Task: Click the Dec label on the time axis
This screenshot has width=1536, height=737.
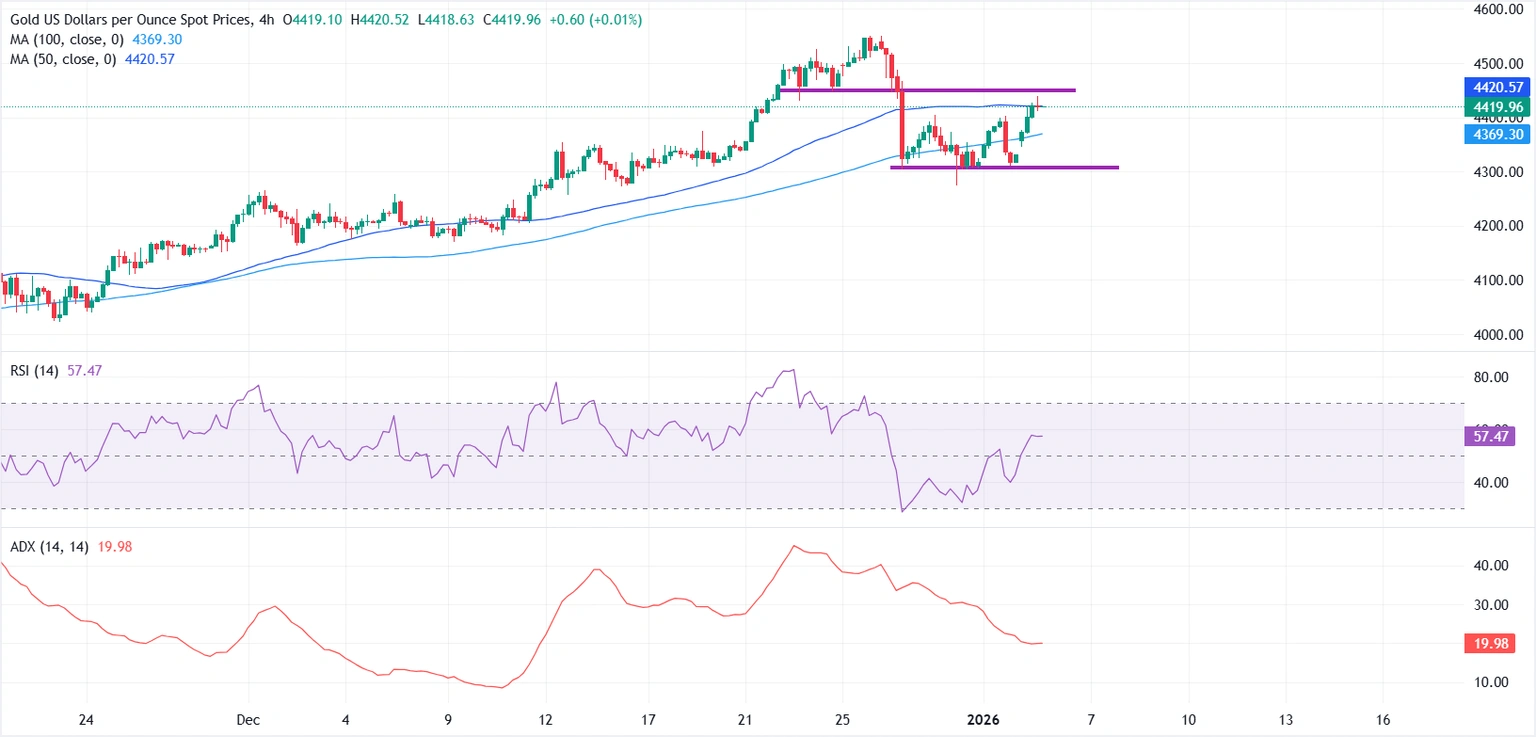Action: (249, 720)
